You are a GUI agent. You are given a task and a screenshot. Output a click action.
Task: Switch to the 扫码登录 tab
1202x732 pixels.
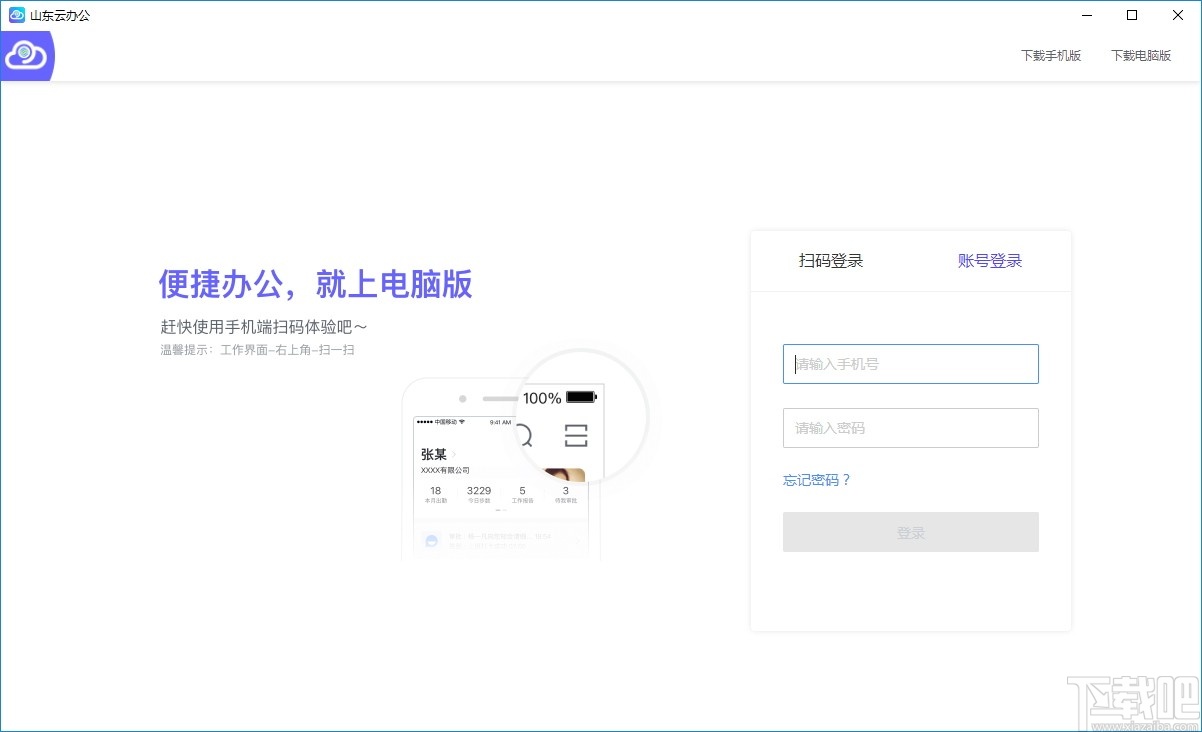830,260
